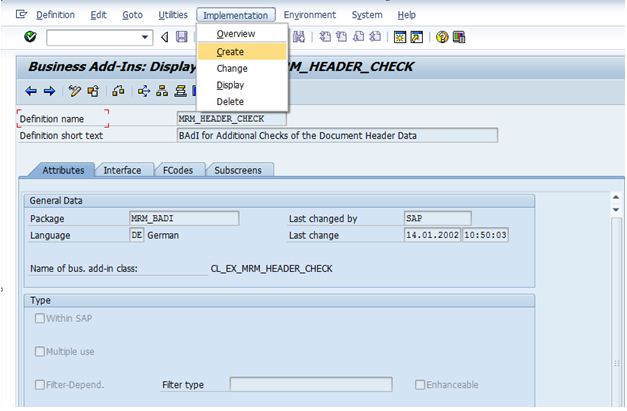Click the yellow Help question mark icon
Screen dimensions: 627x411
click(441, 37)
